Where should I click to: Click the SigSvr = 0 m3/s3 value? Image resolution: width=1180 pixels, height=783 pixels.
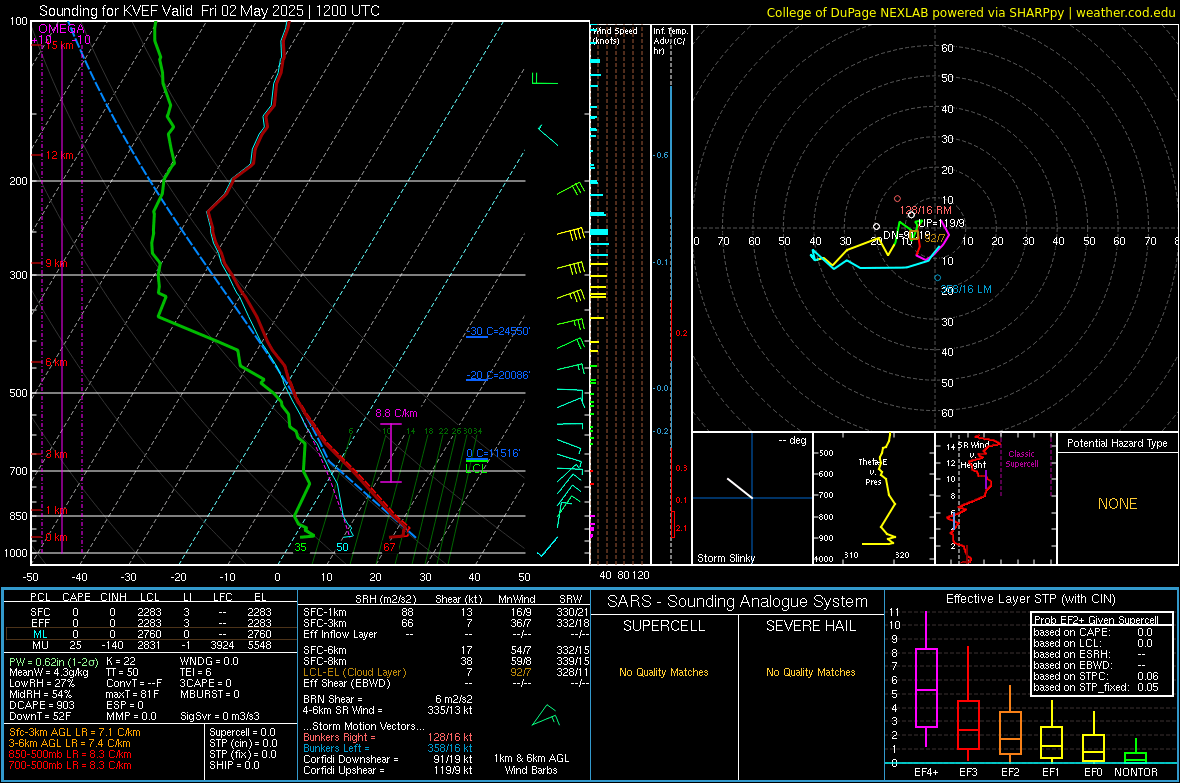(220, 716)
